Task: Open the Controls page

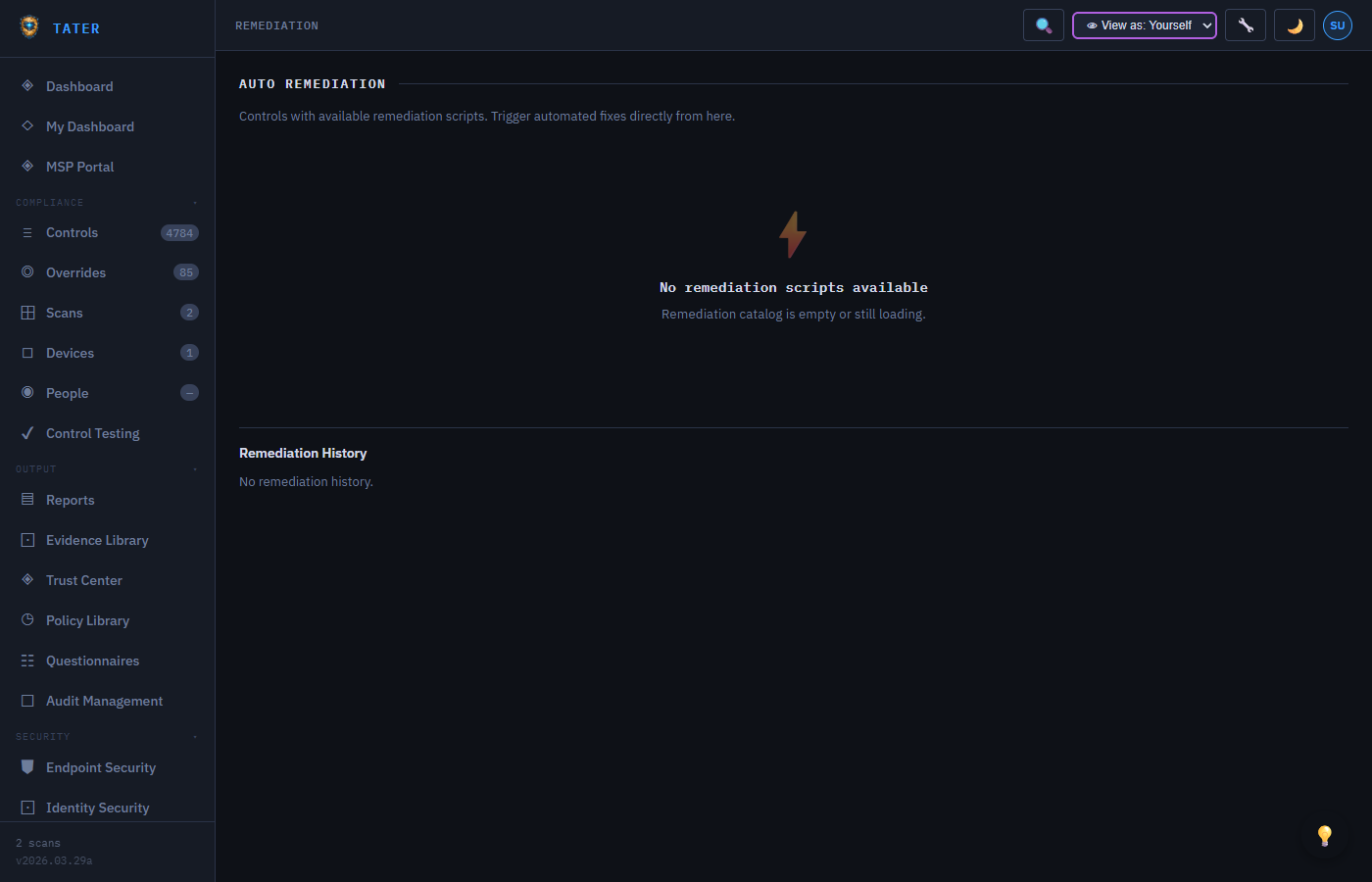Action: point(72,232)
